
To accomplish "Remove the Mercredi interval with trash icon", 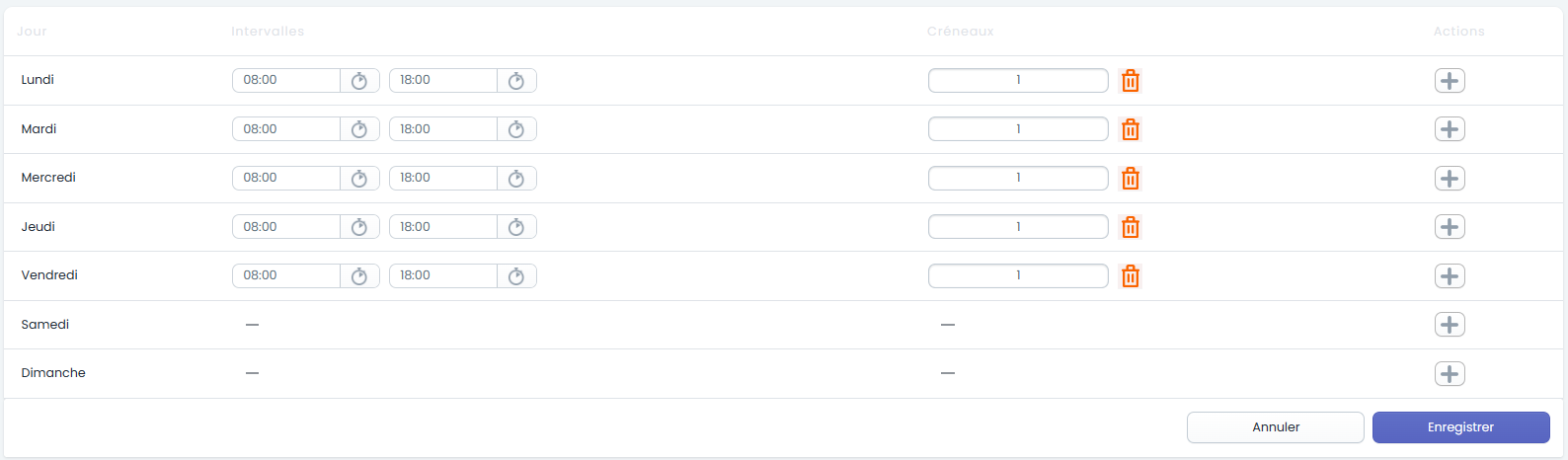I will tap(1131, 179).
